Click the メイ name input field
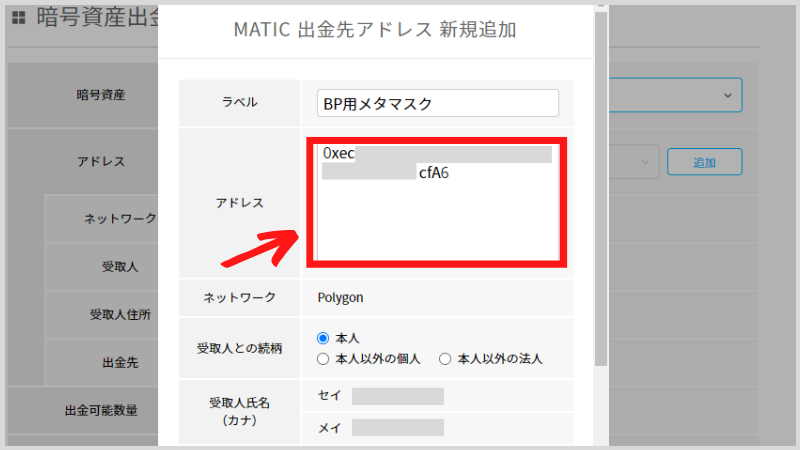This screenshot has width=800, height=450. [x=398, y=428]
